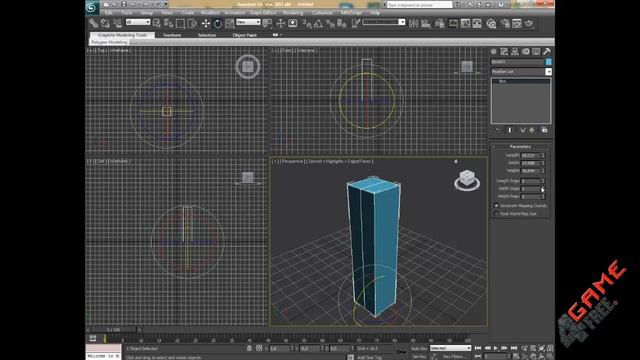Activate the Select Object tool

click(156, 23)
